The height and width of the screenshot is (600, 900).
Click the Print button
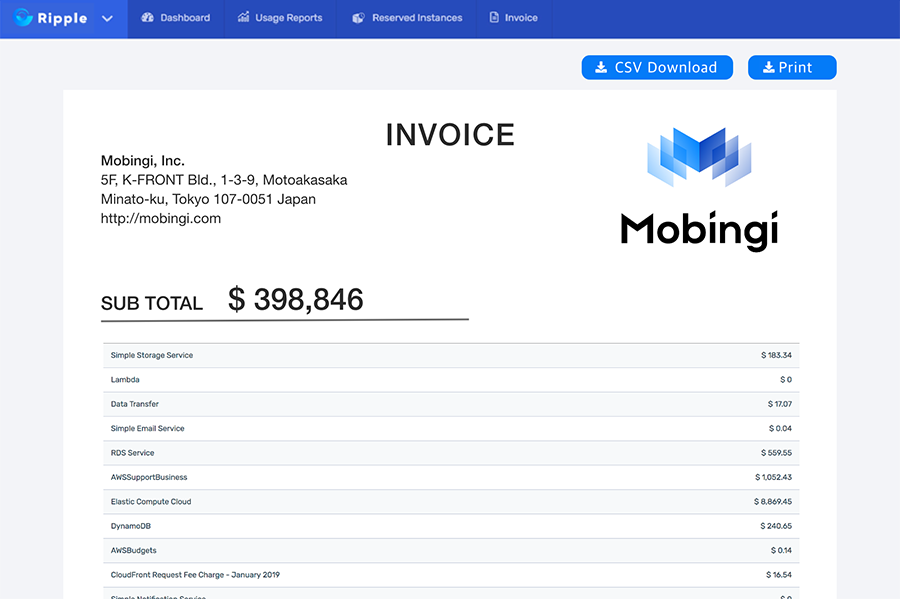pos(792,68)
